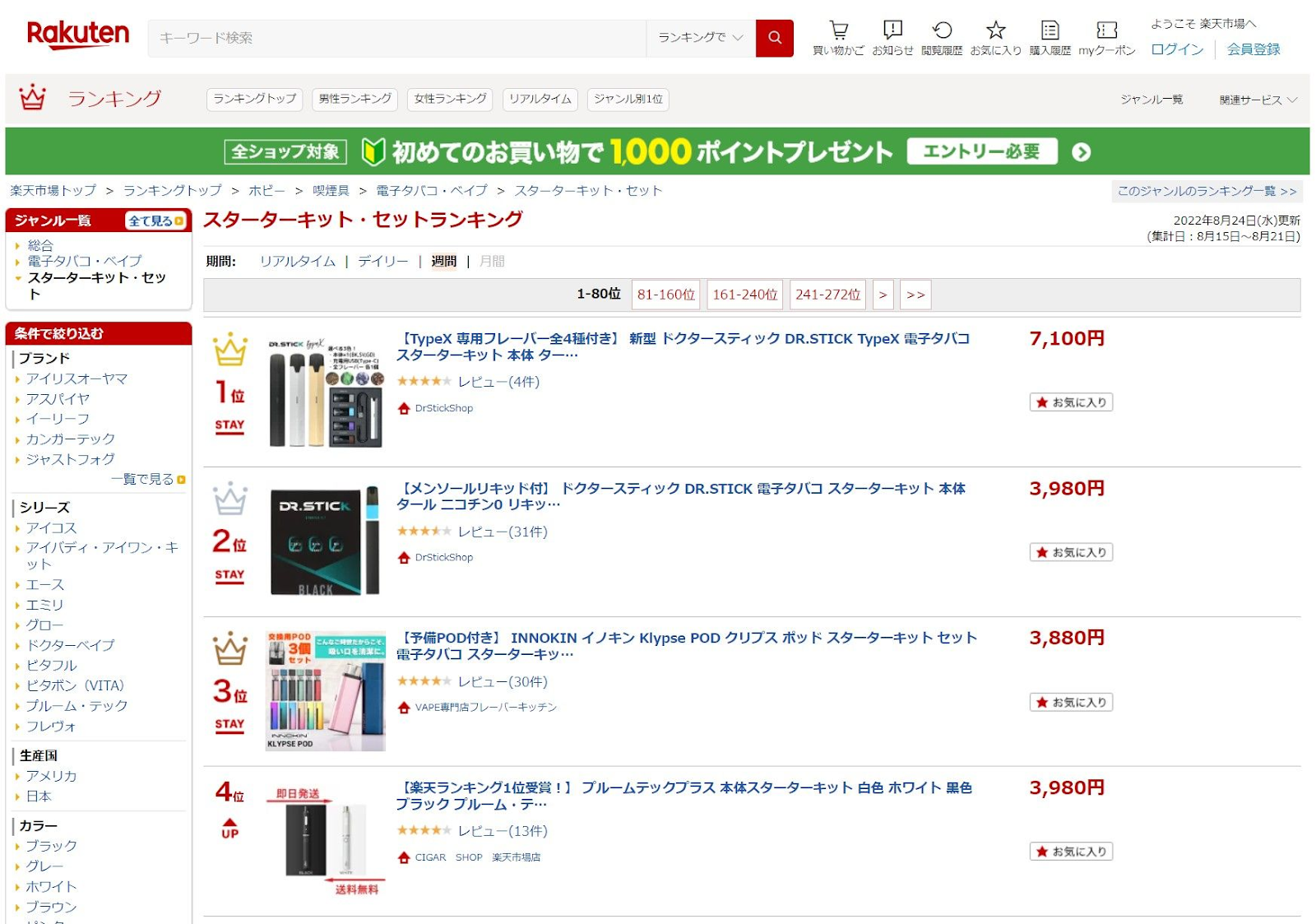Filter by series アイコス

click(x=51, y=527)
